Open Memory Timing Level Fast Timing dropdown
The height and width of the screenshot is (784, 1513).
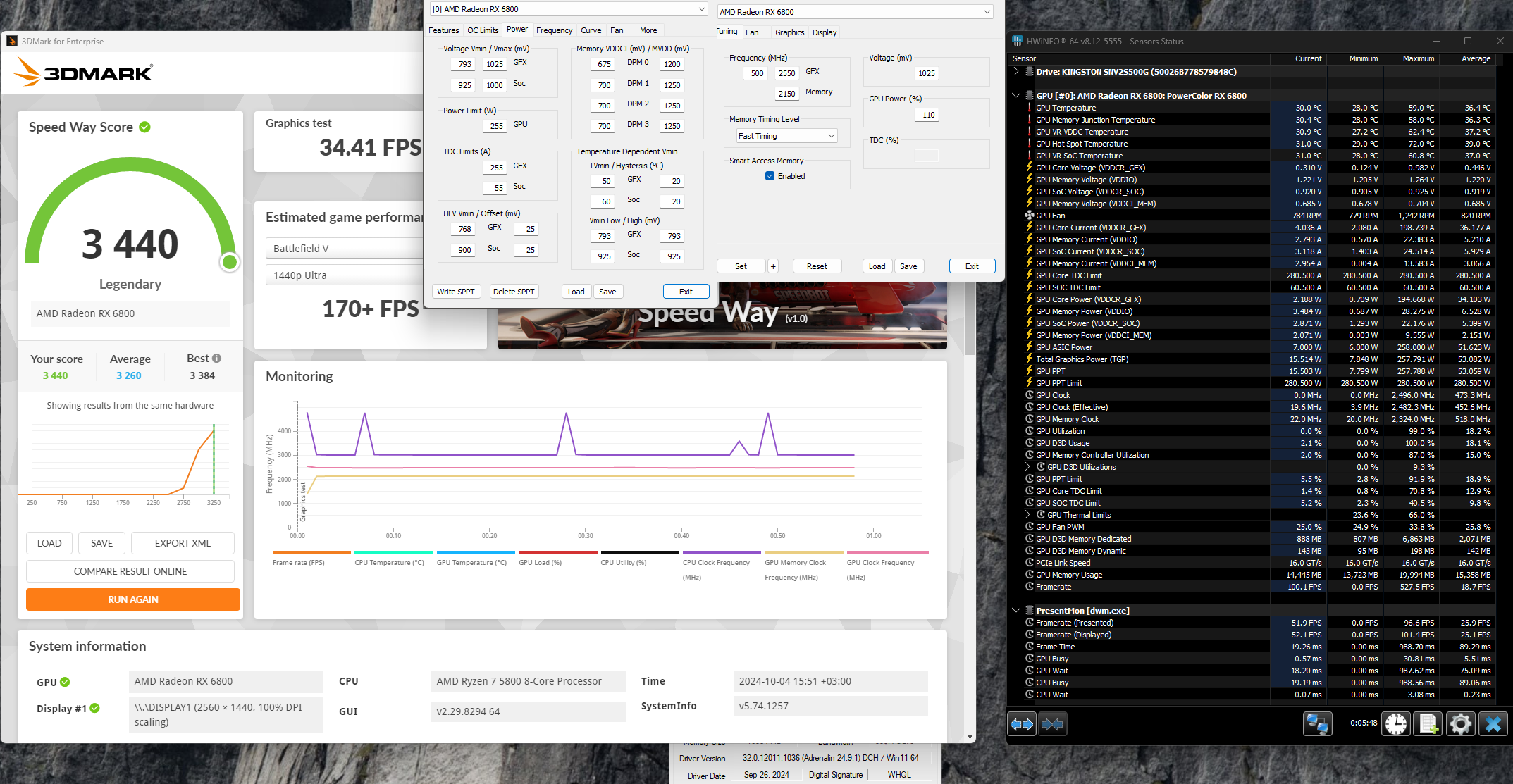786,136
